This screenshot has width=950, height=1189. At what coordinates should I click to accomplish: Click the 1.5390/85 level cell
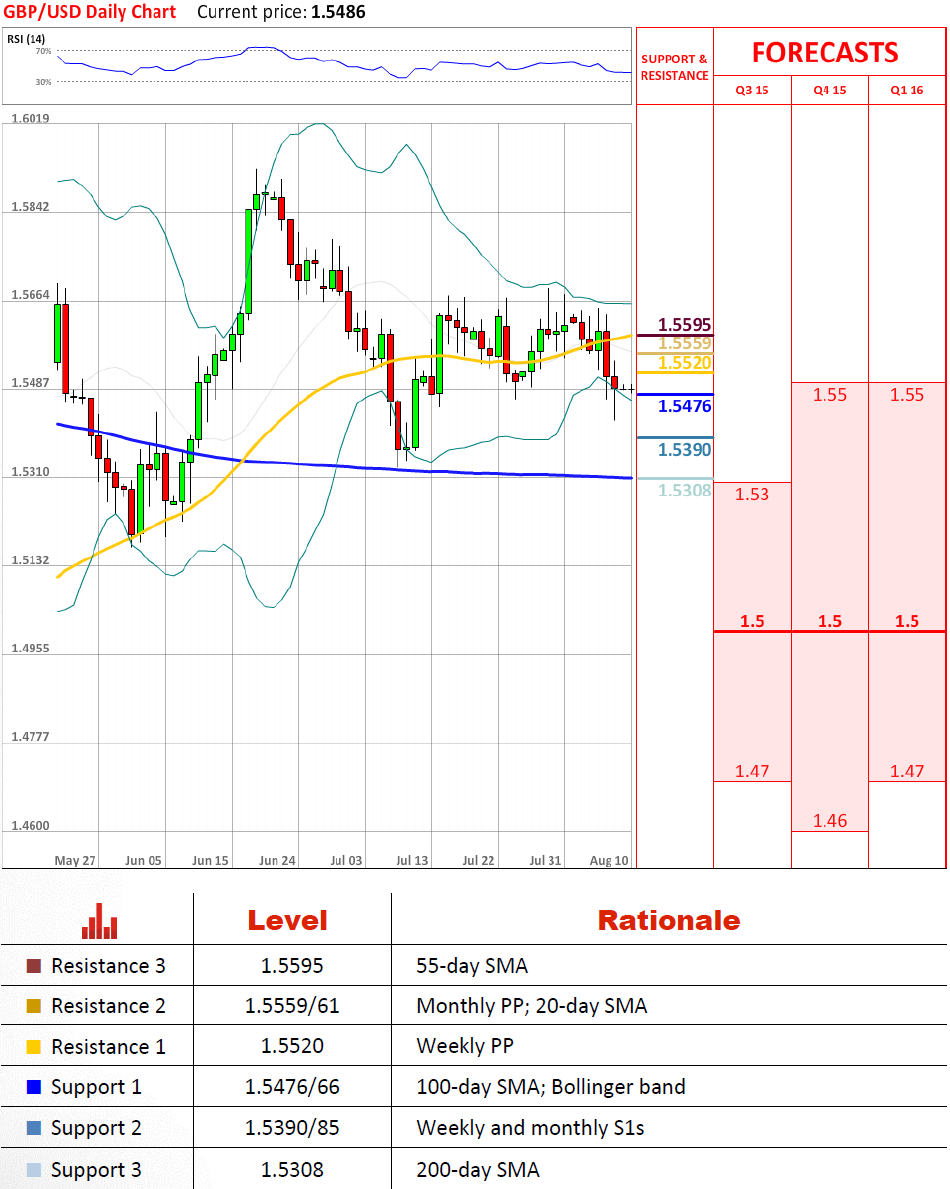pos(292,1128)
